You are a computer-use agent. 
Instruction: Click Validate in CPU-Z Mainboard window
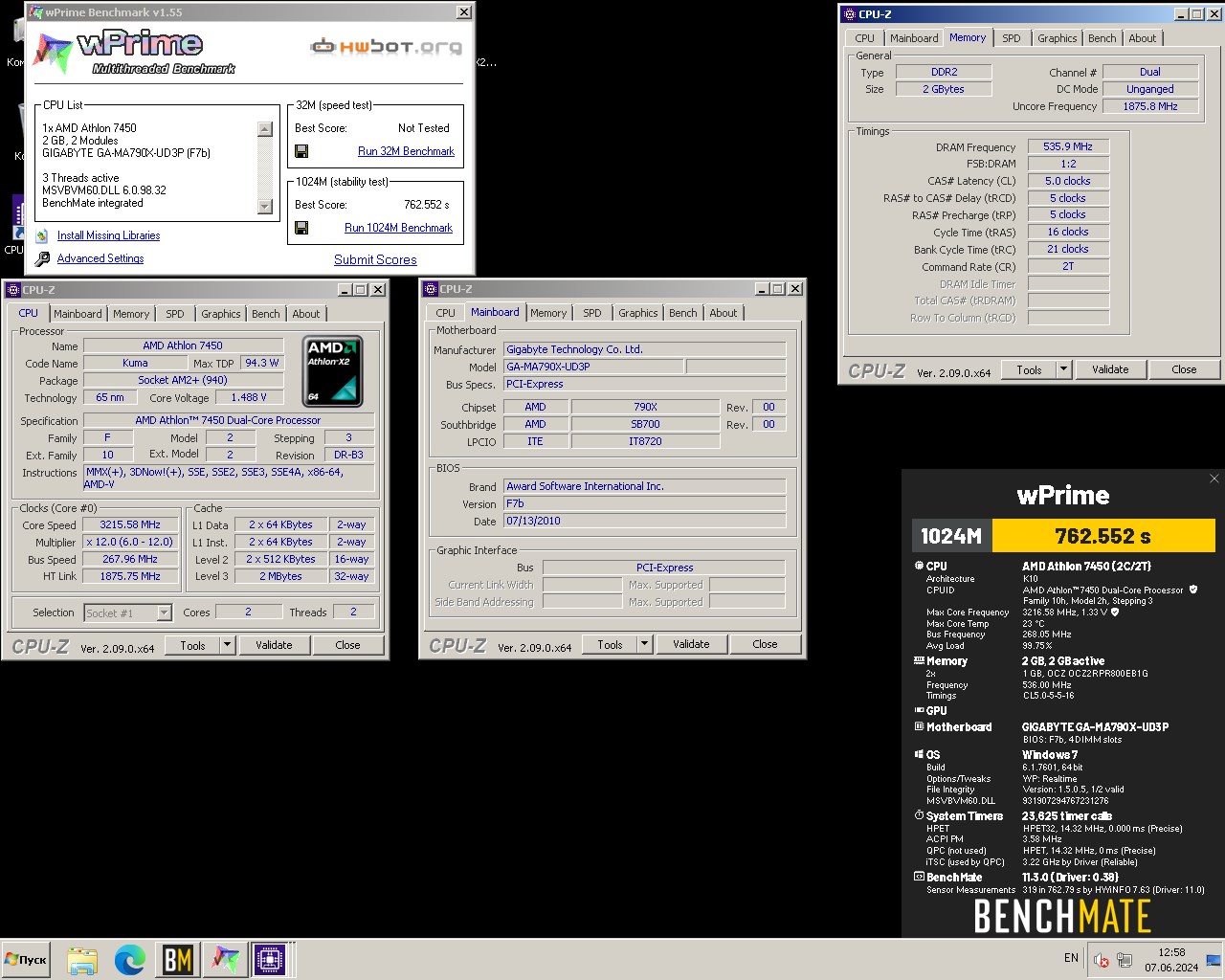[691, 645]
